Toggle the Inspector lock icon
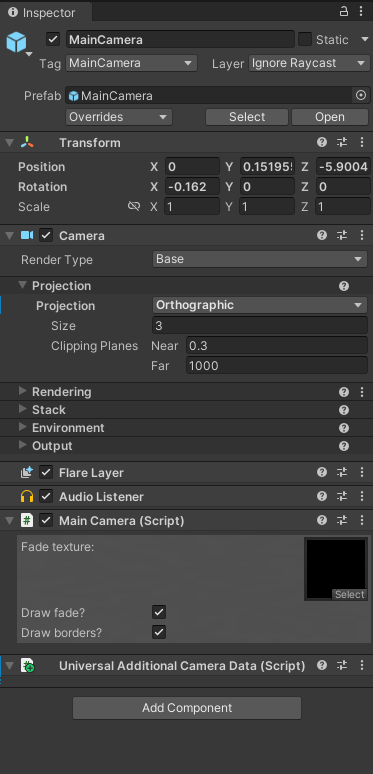 coord(343,11)
